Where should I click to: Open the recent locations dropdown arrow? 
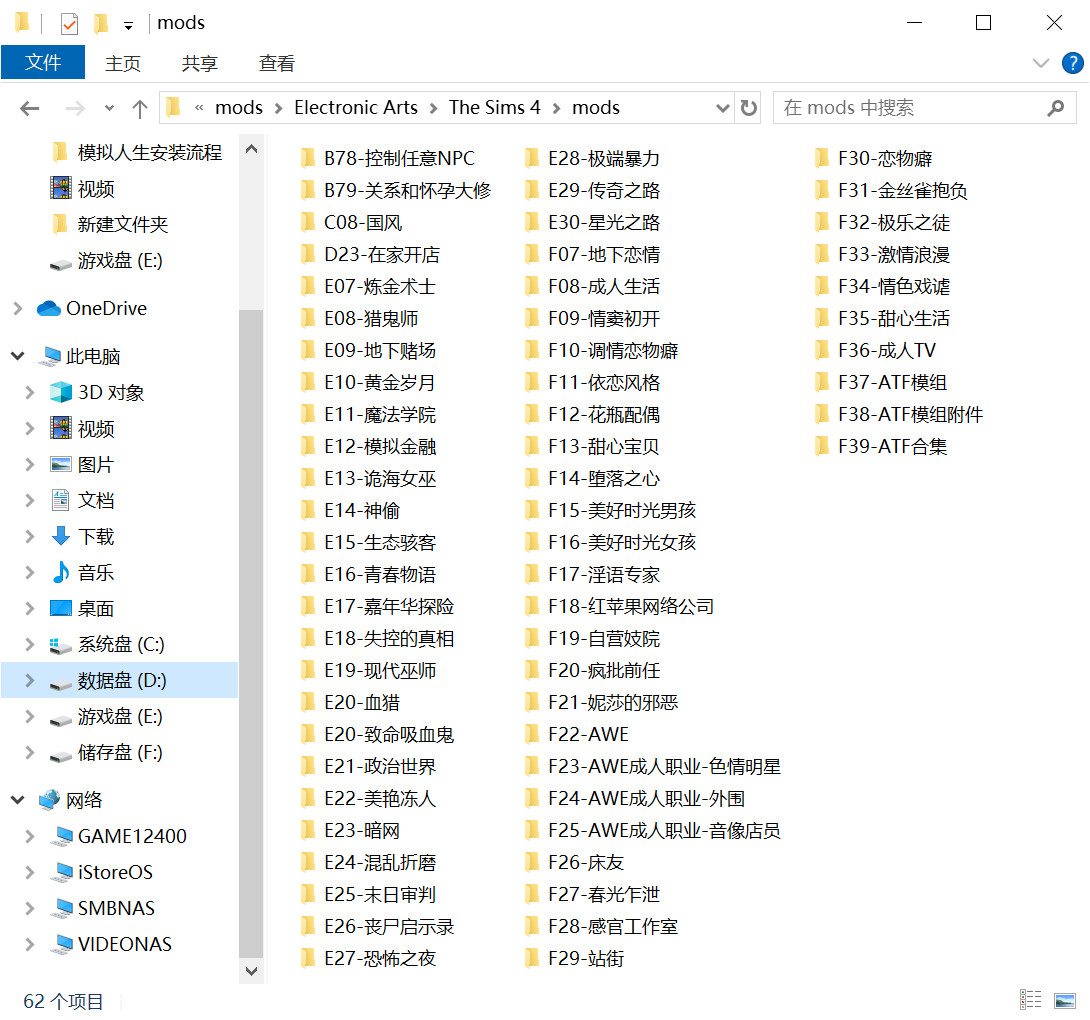pyautogui.click(x=109, y=108)
